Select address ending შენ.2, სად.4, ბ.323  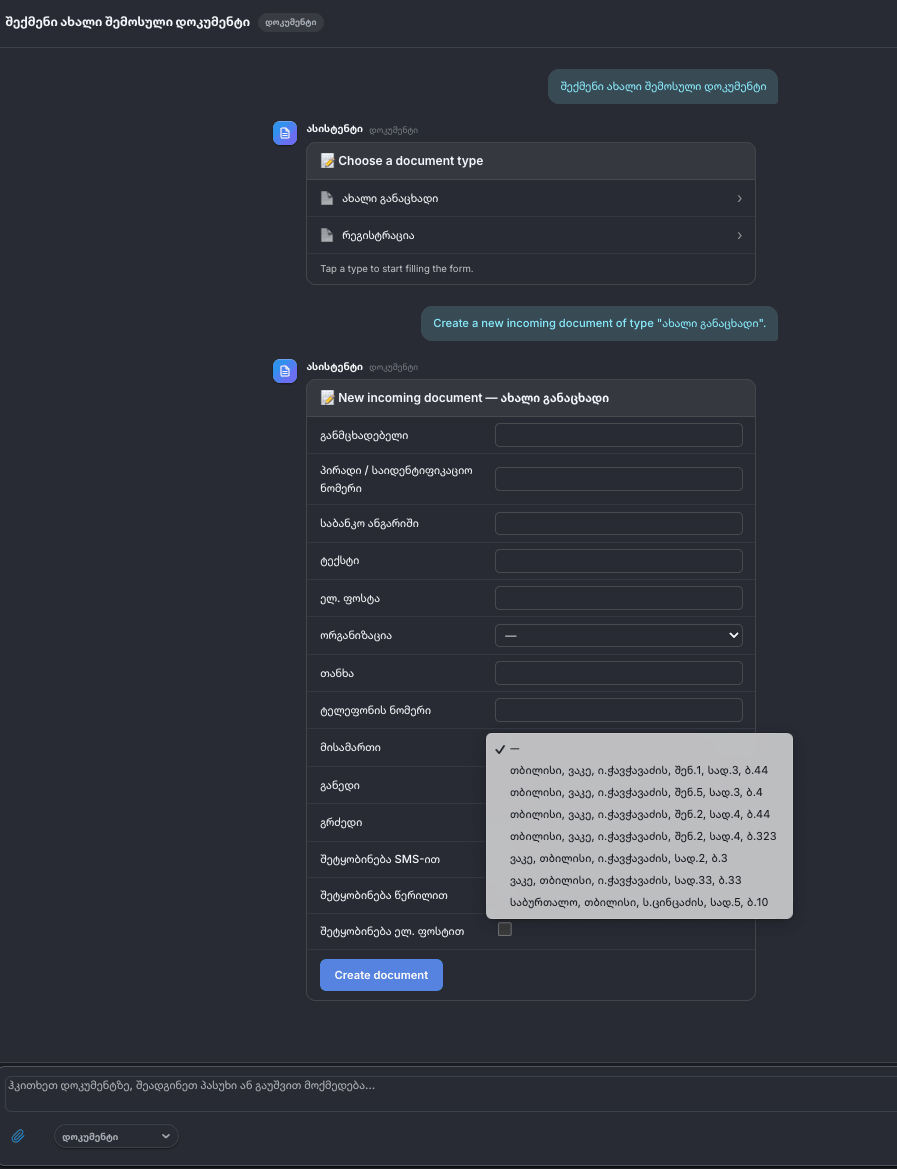639,836
